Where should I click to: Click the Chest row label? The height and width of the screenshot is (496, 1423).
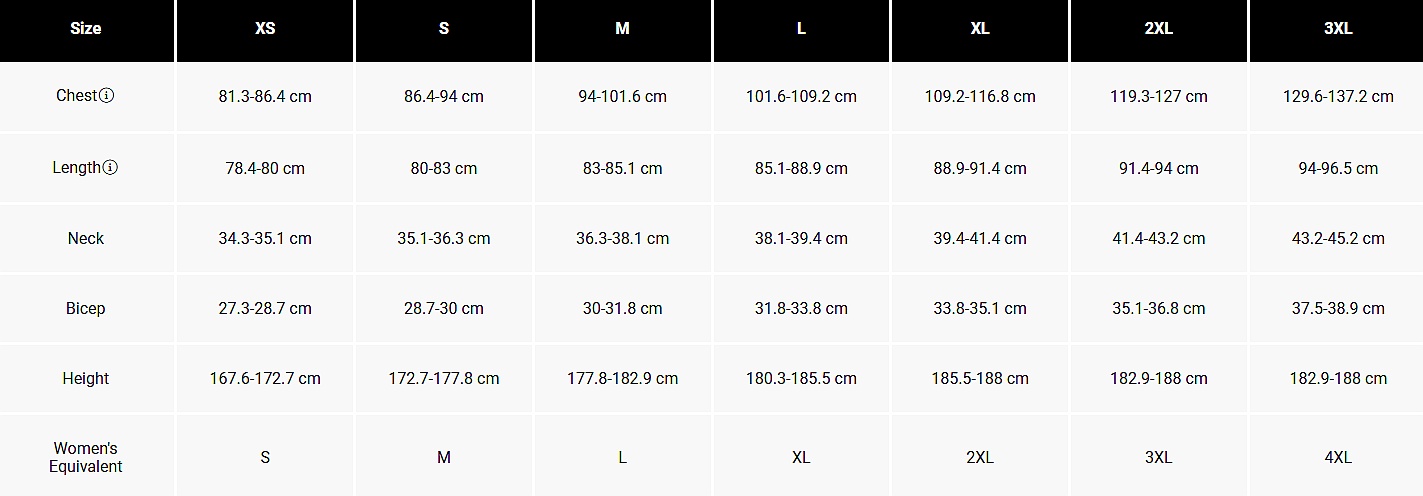(77, 96)
